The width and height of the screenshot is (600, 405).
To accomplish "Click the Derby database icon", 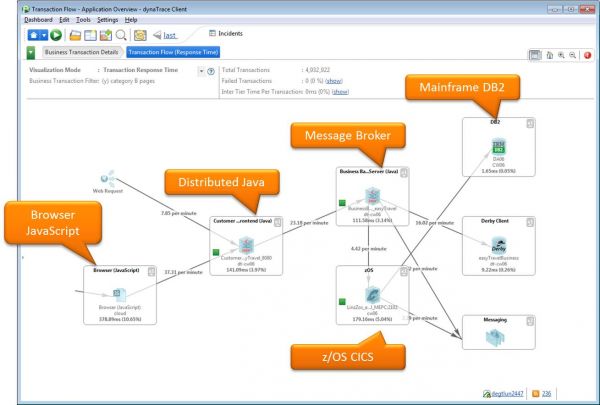I will (499, 245).
